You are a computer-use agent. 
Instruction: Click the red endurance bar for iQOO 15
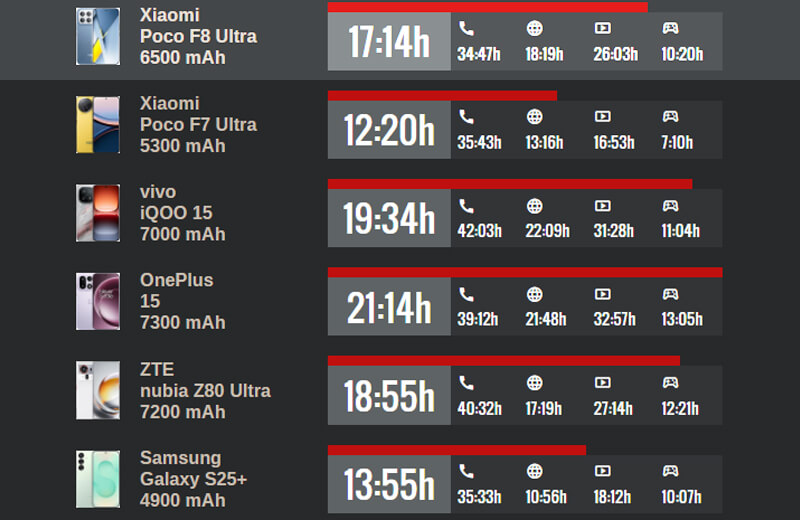[509, 184]
